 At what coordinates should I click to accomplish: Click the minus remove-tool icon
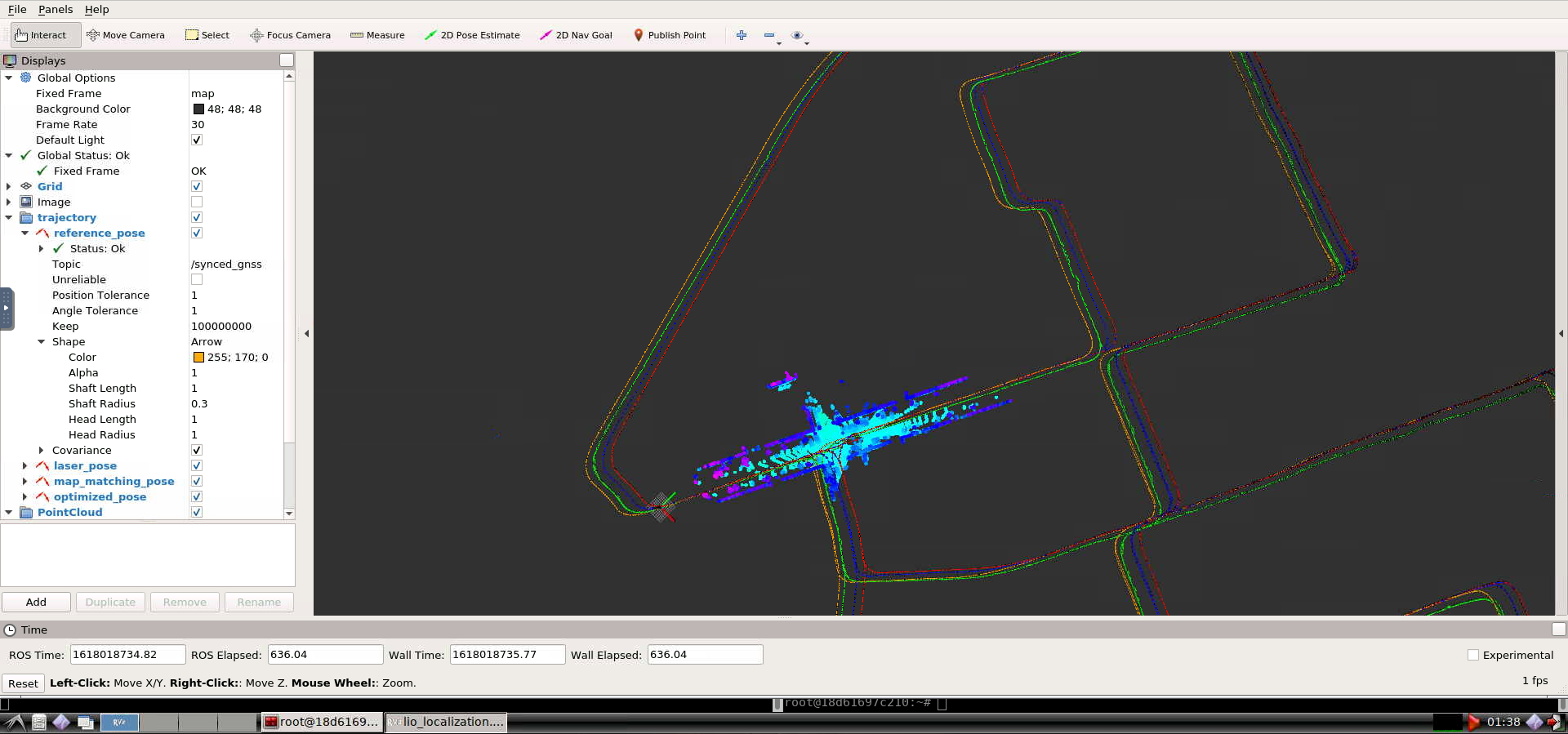[x=769, y=35]
